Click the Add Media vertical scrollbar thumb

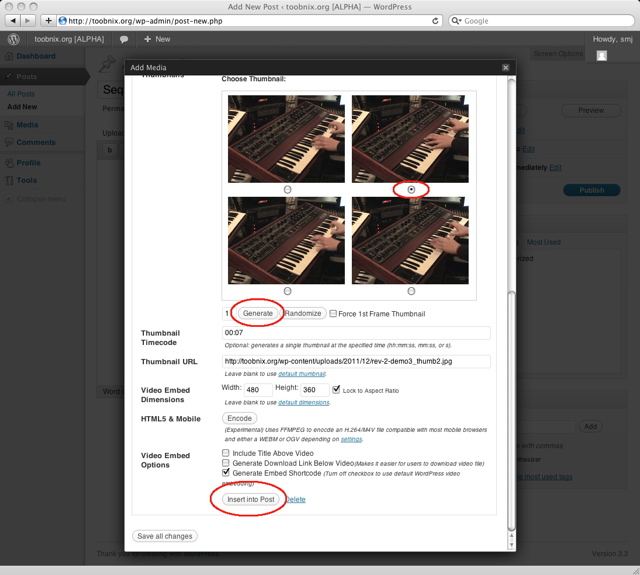point(511,410)
